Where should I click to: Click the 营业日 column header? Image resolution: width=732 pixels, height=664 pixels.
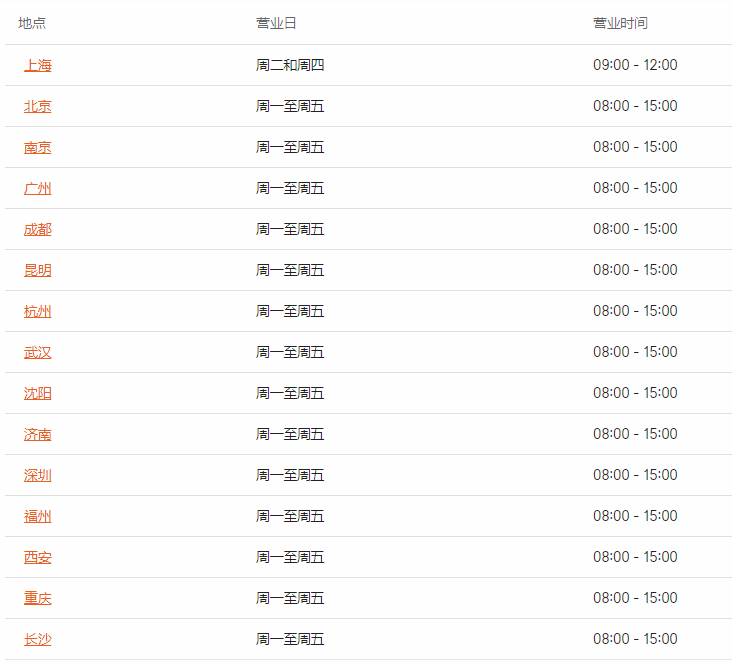coord(276,23)
